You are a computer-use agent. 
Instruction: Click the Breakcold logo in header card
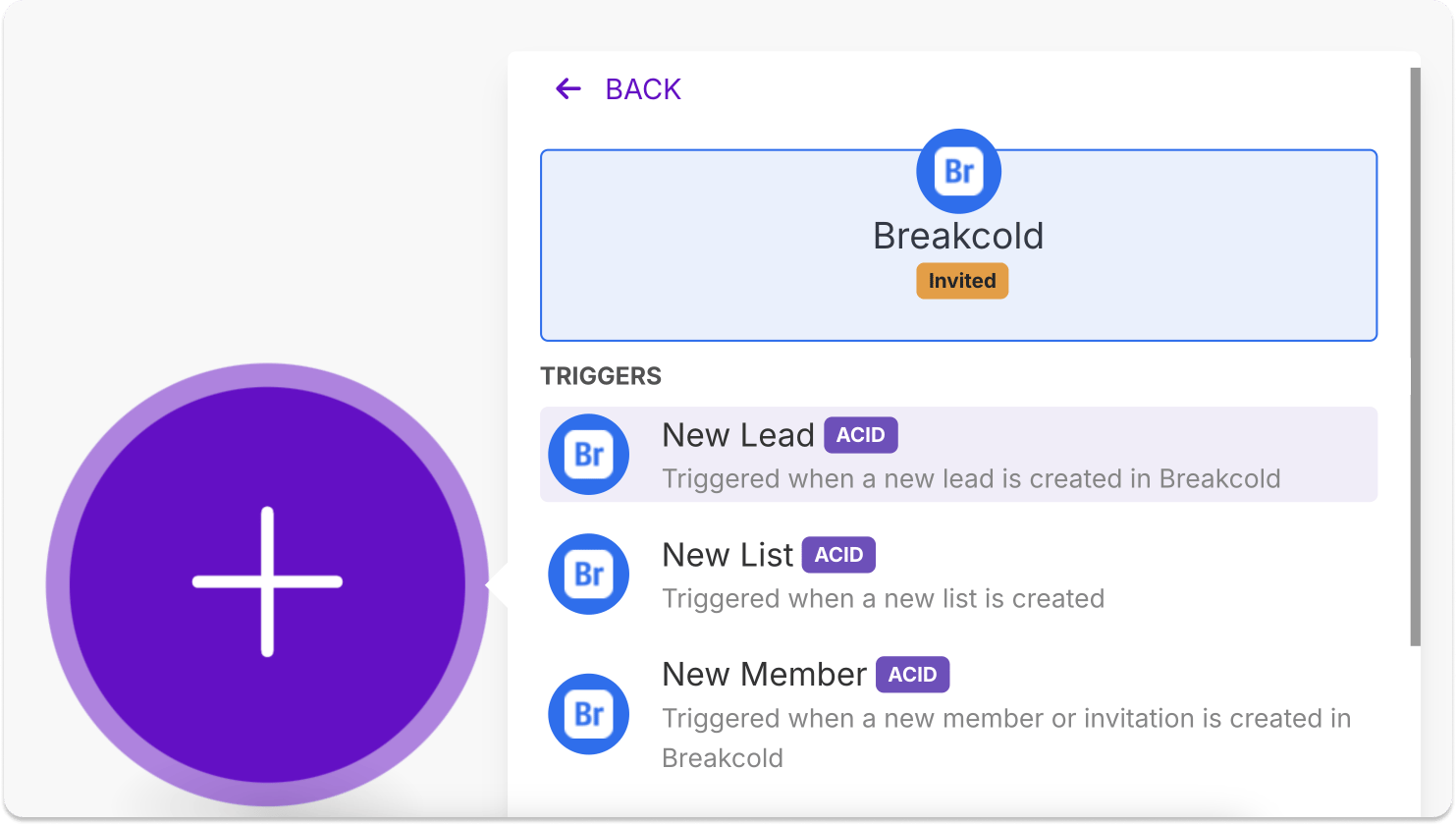(958, 171)
